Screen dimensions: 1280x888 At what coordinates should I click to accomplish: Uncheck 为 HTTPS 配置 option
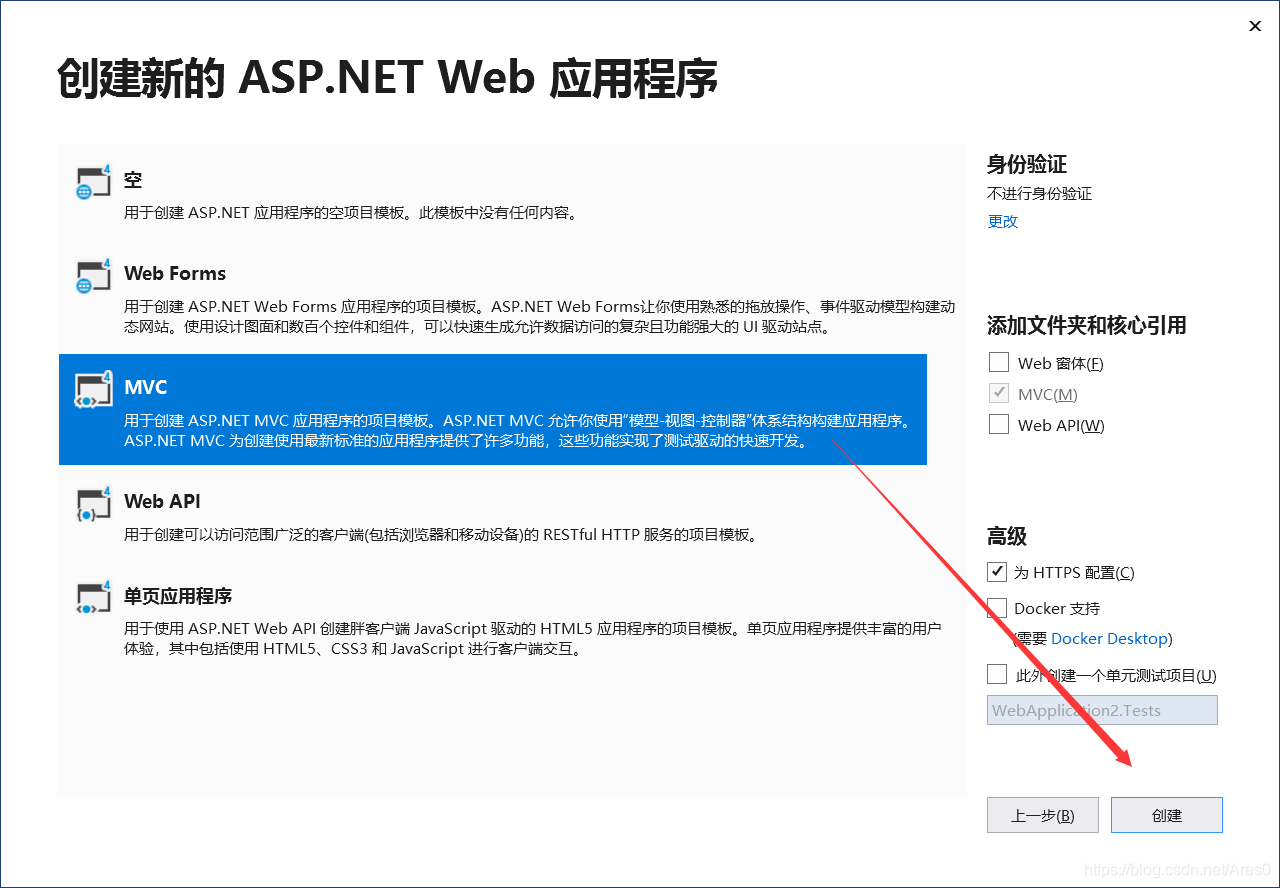996,572
